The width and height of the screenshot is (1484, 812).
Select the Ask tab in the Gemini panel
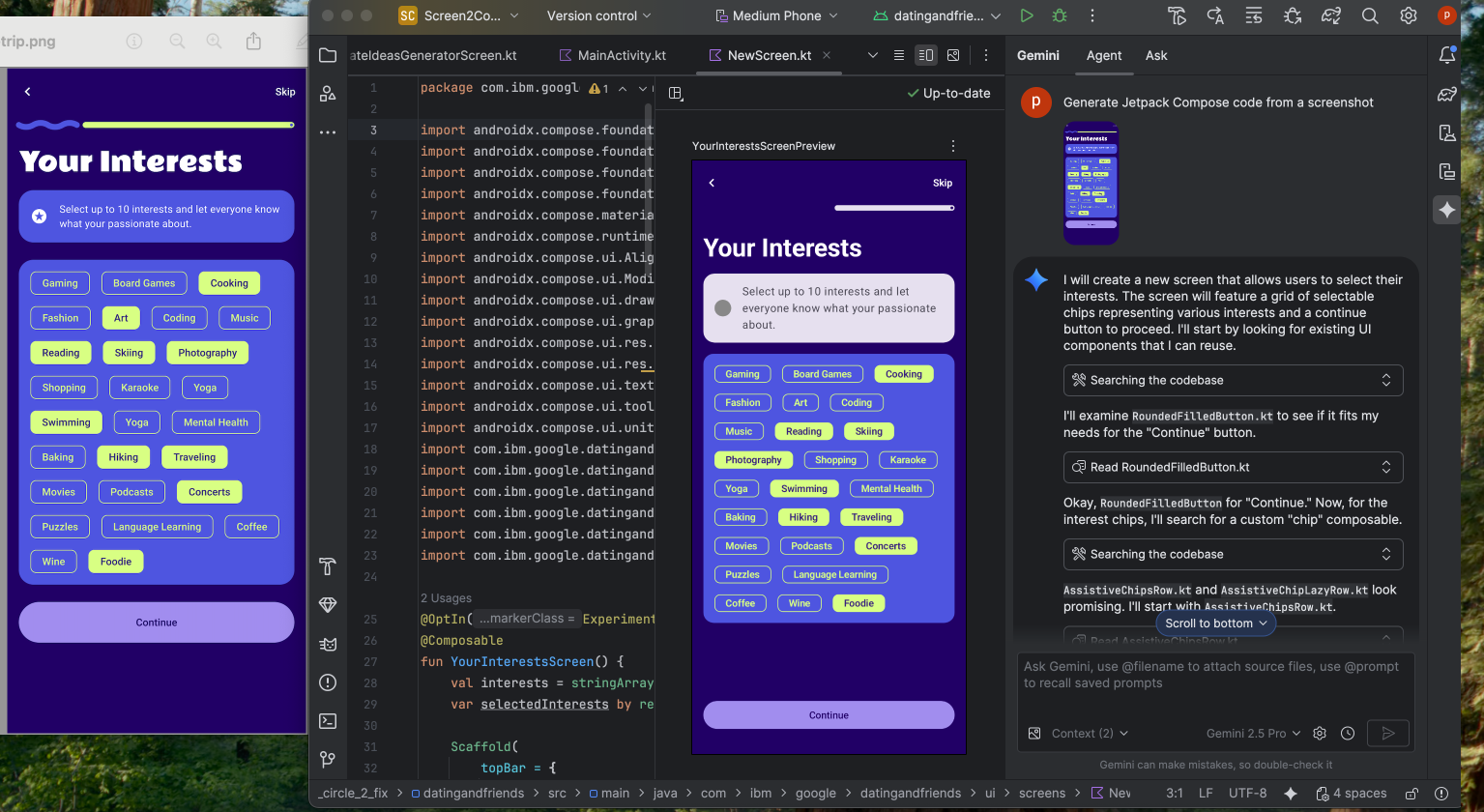[1156, 55]
